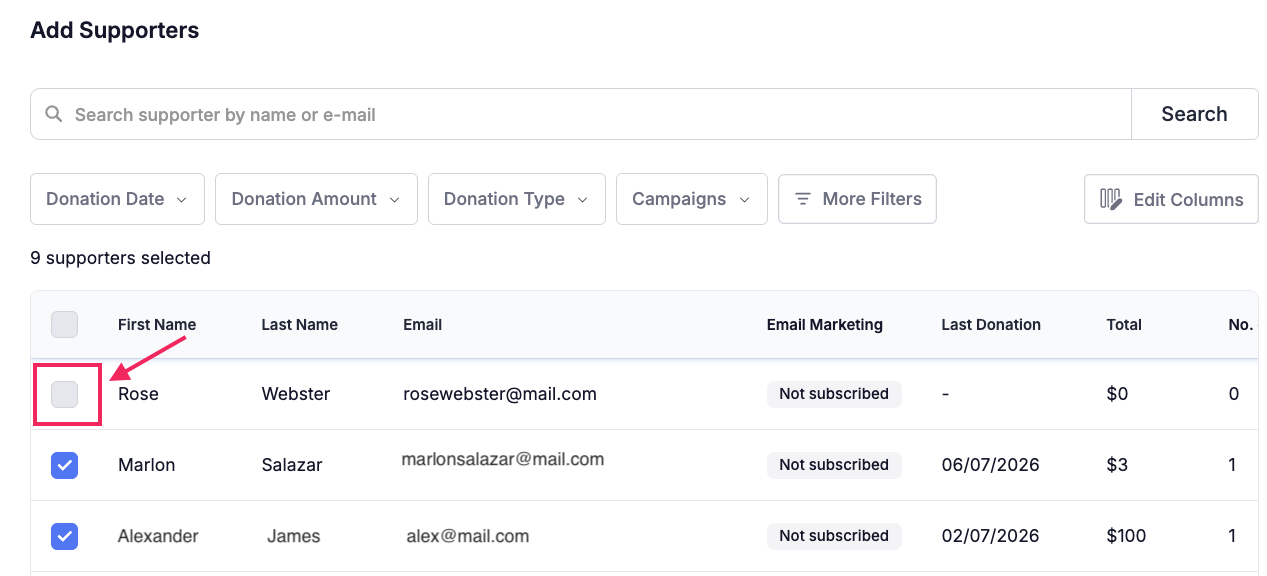1267x576 pixels.
Task: Check the select-all checkbox in table header
Action: [64, 324]
